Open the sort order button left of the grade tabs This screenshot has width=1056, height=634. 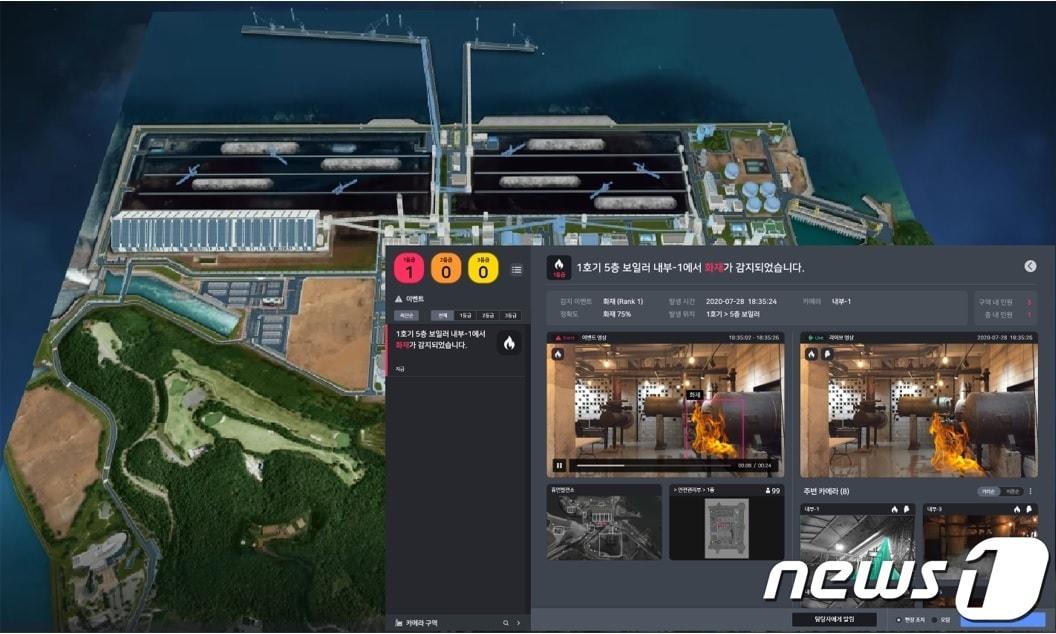click(406, 315)
